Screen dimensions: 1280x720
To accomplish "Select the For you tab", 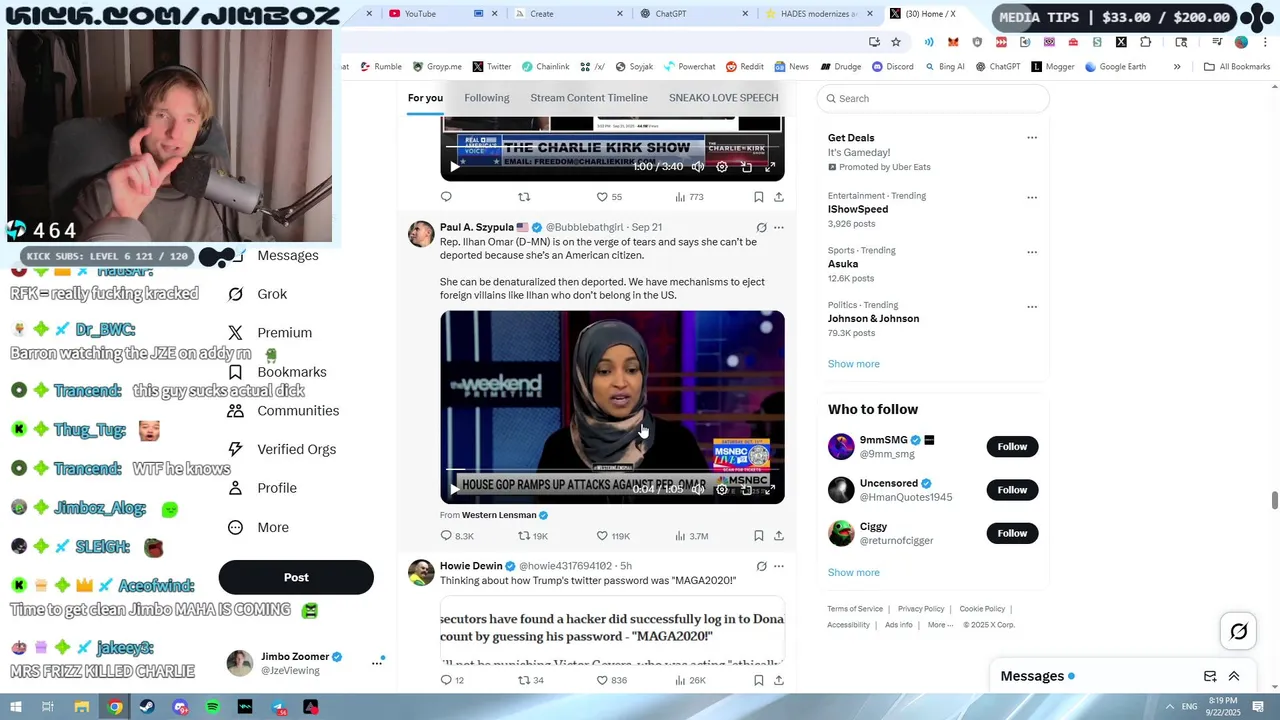I will (x=425, y=98).
